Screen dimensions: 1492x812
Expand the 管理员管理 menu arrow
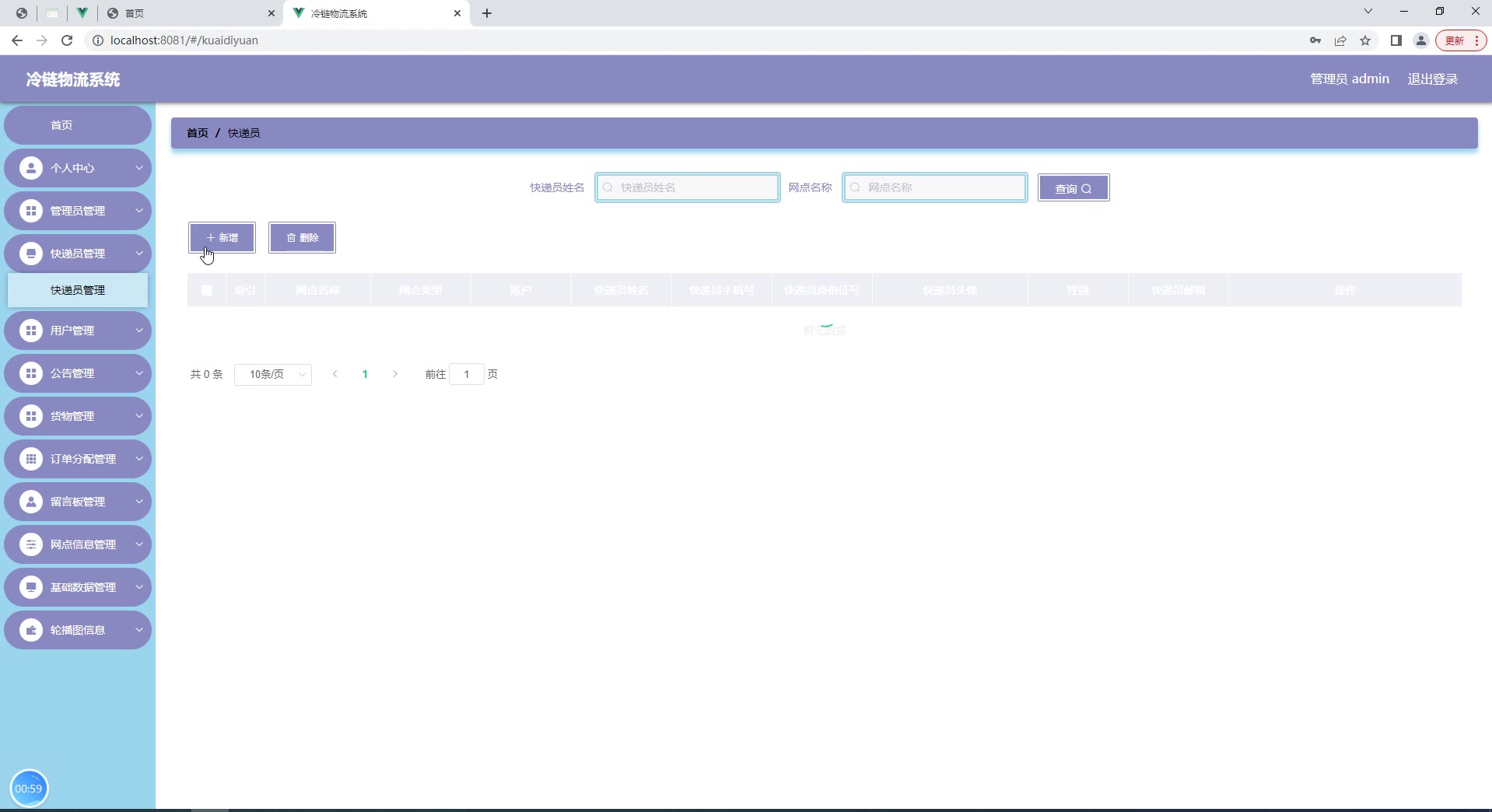(139, 211)
